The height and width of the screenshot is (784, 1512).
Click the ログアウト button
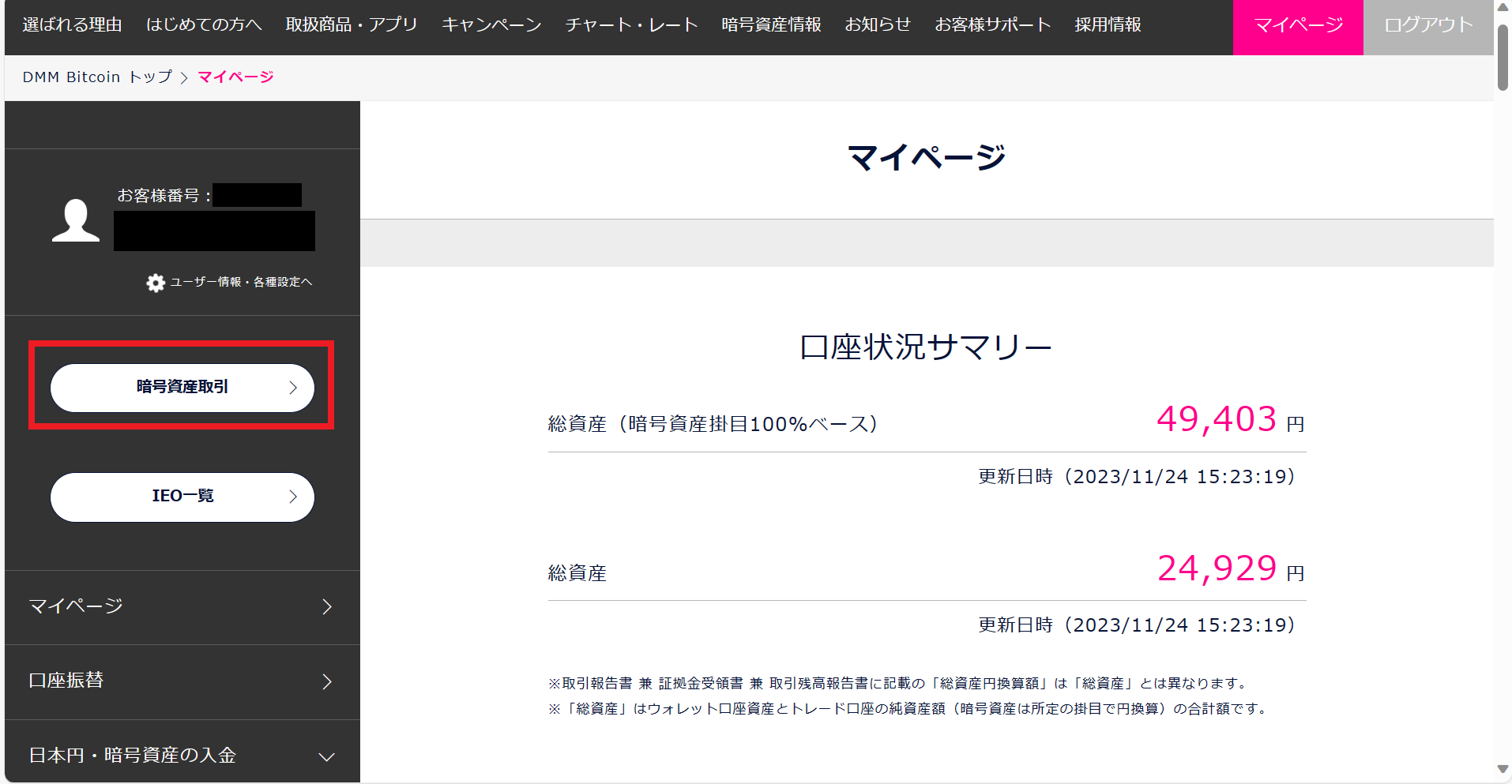pyautogui.click(x=1428, y=27)
